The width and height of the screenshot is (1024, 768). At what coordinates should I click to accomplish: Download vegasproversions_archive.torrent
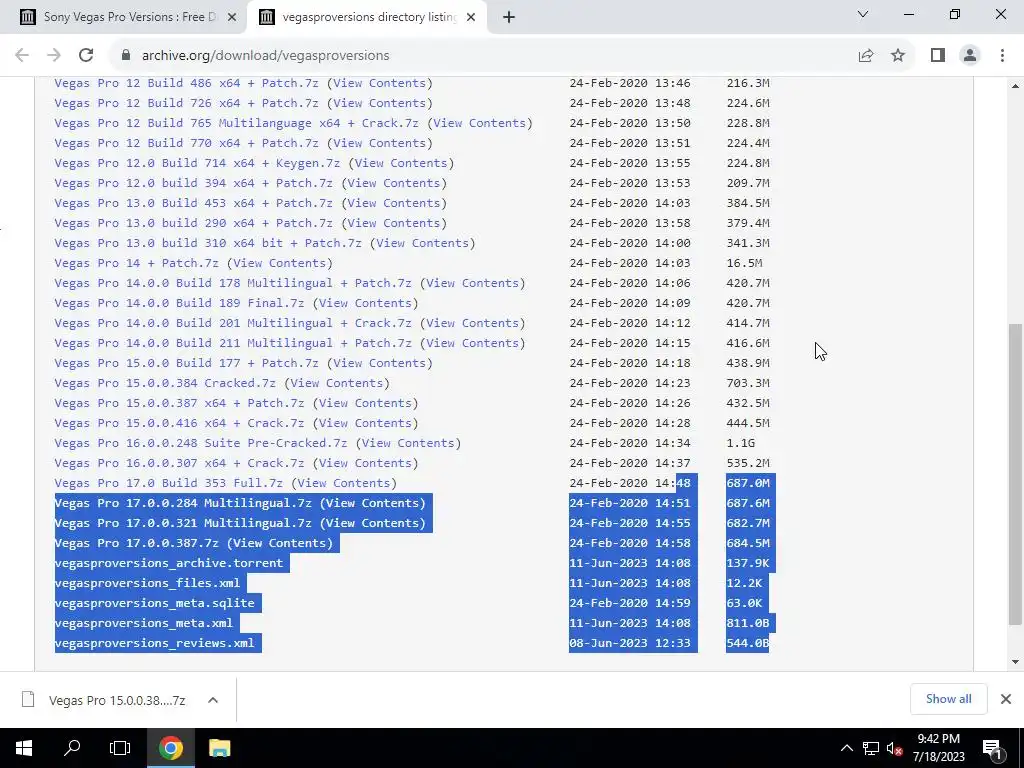point(168,563)
